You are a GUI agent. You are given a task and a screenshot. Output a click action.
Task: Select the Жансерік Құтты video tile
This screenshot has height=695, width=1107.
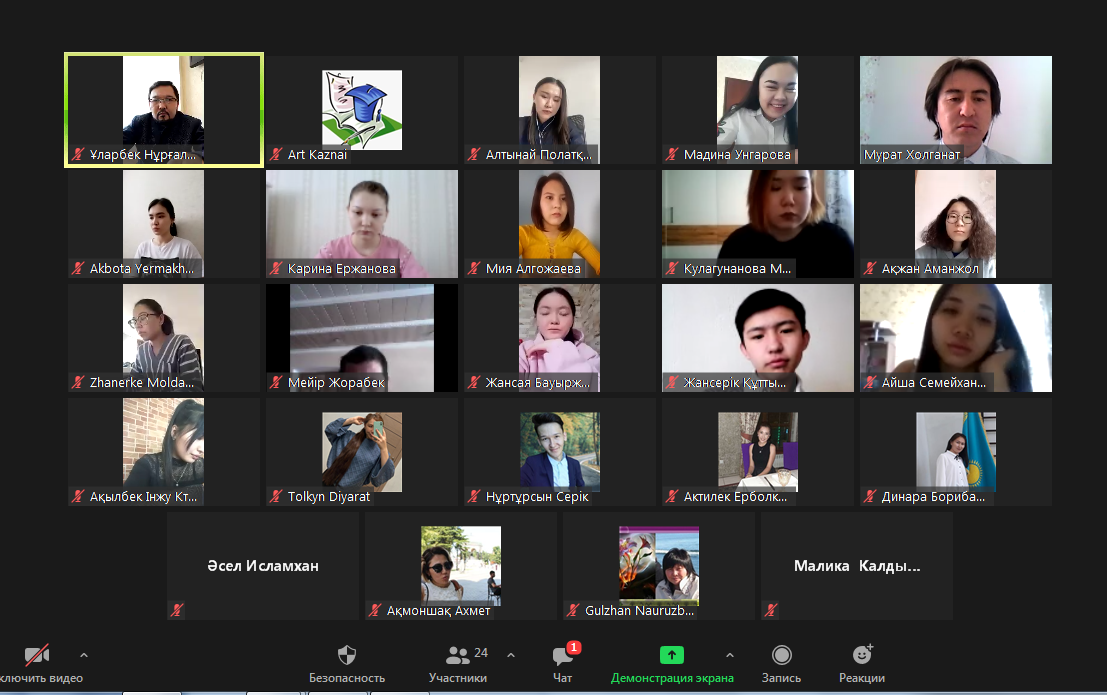tap(758, 338)
